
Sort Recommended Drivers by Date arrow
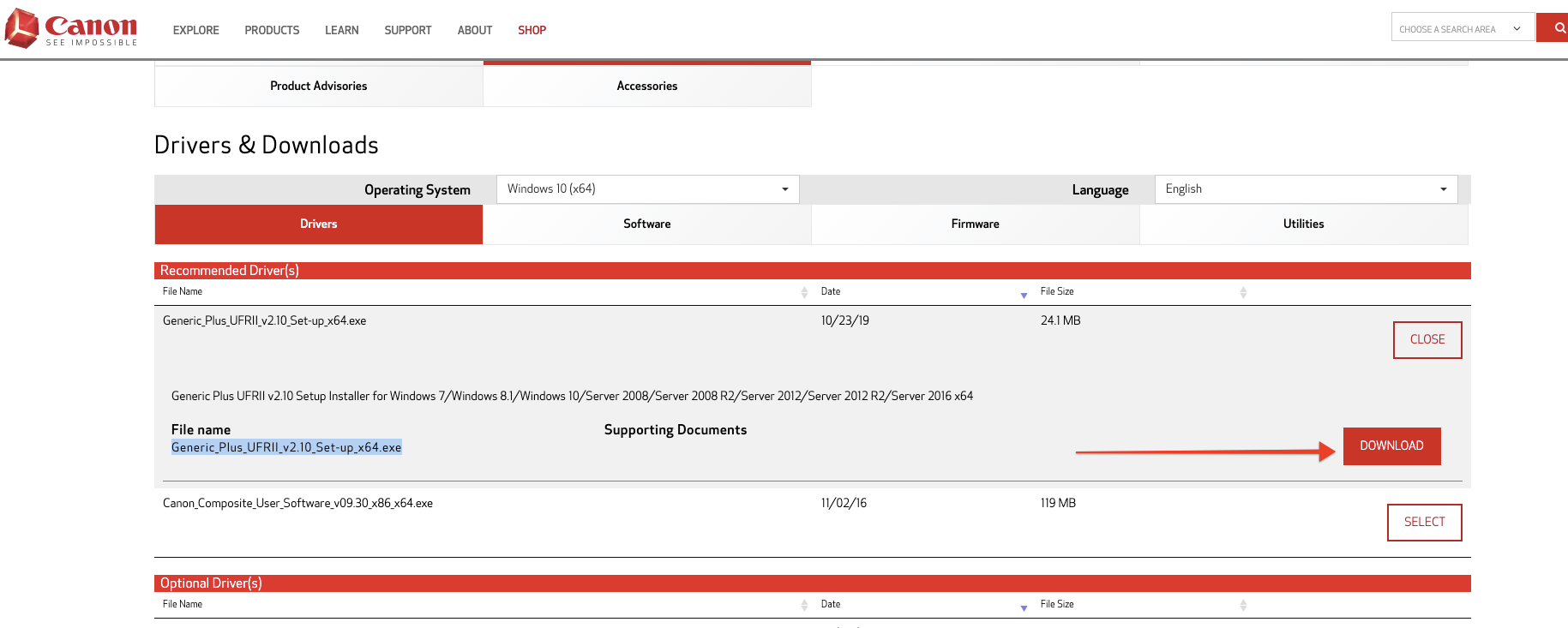click(x=1024, y=295)
